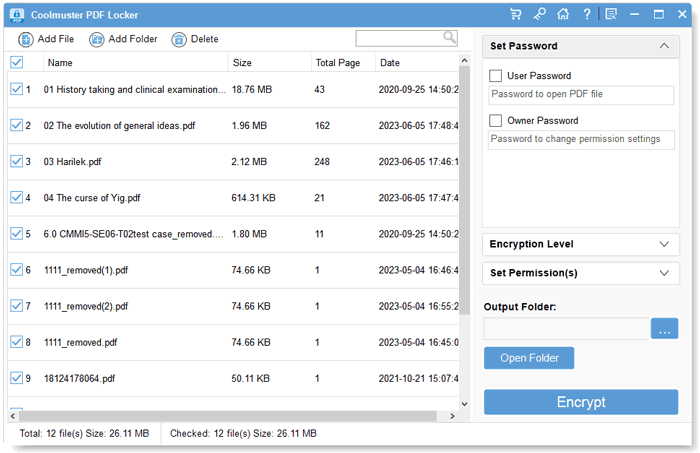Open help via question mark icon
700x453 pixels.
(587, 14)
